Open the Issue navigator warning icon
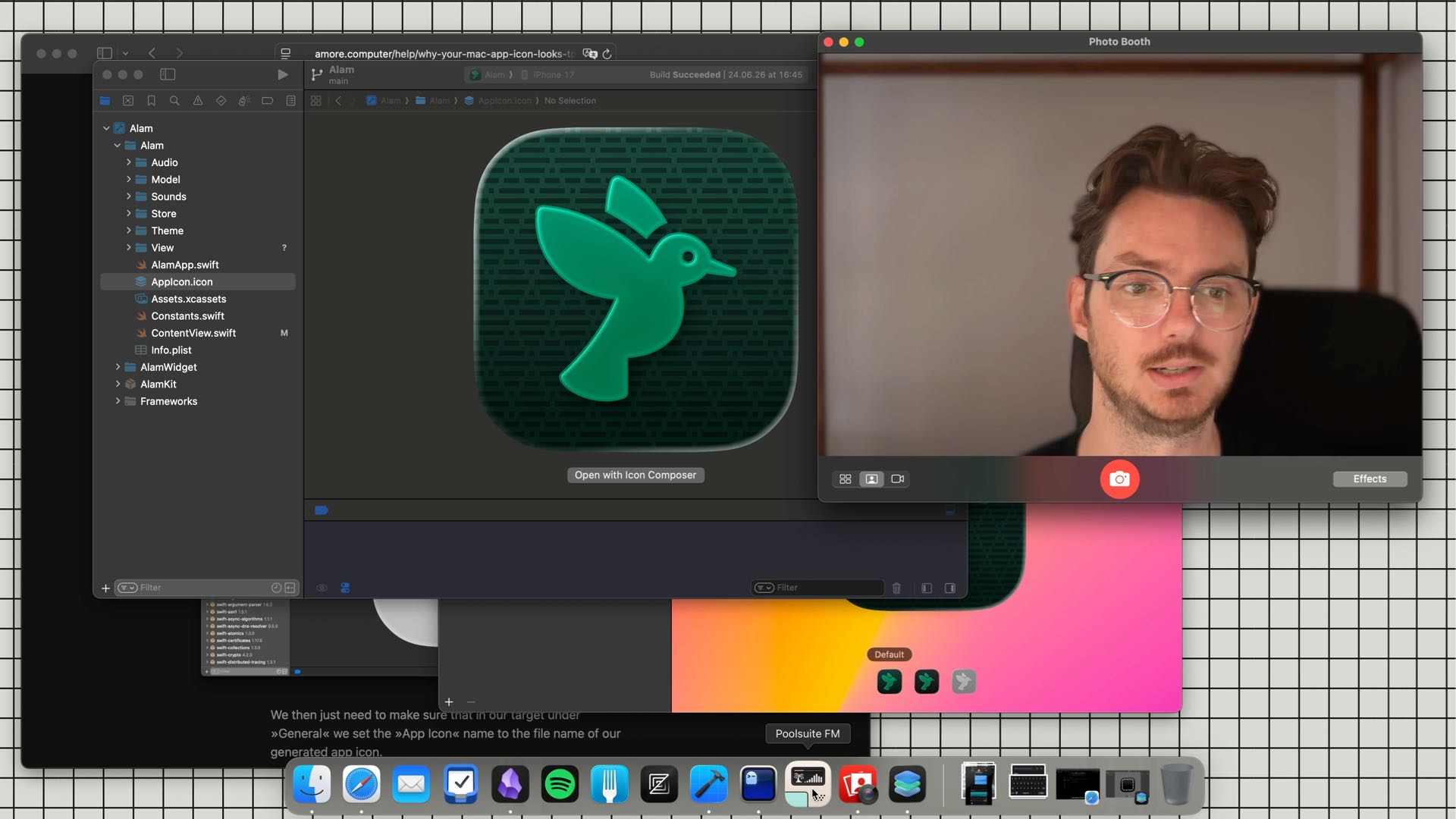The image size is (1456, 819). (198, 101)
